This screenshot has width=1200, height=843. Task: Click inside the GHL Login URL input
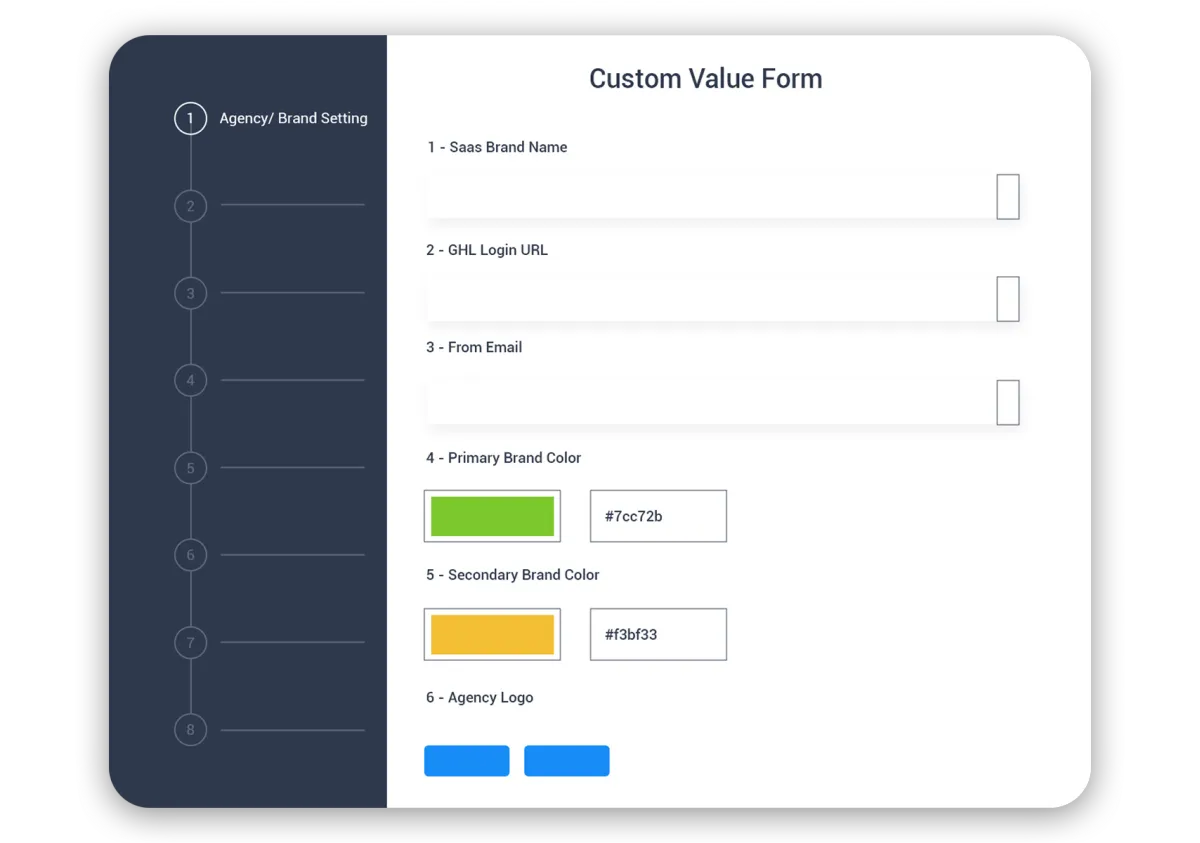700,299
